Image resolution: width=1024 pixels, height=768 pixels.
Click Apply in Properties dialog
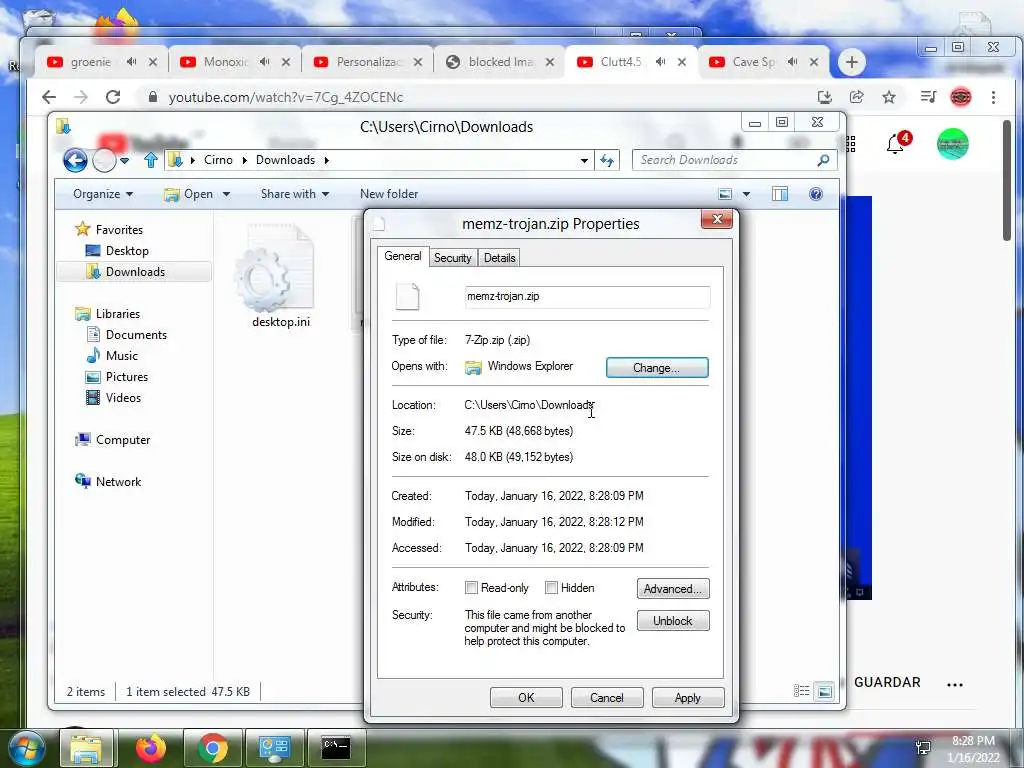pyautogui.click(x=688, y=697)
